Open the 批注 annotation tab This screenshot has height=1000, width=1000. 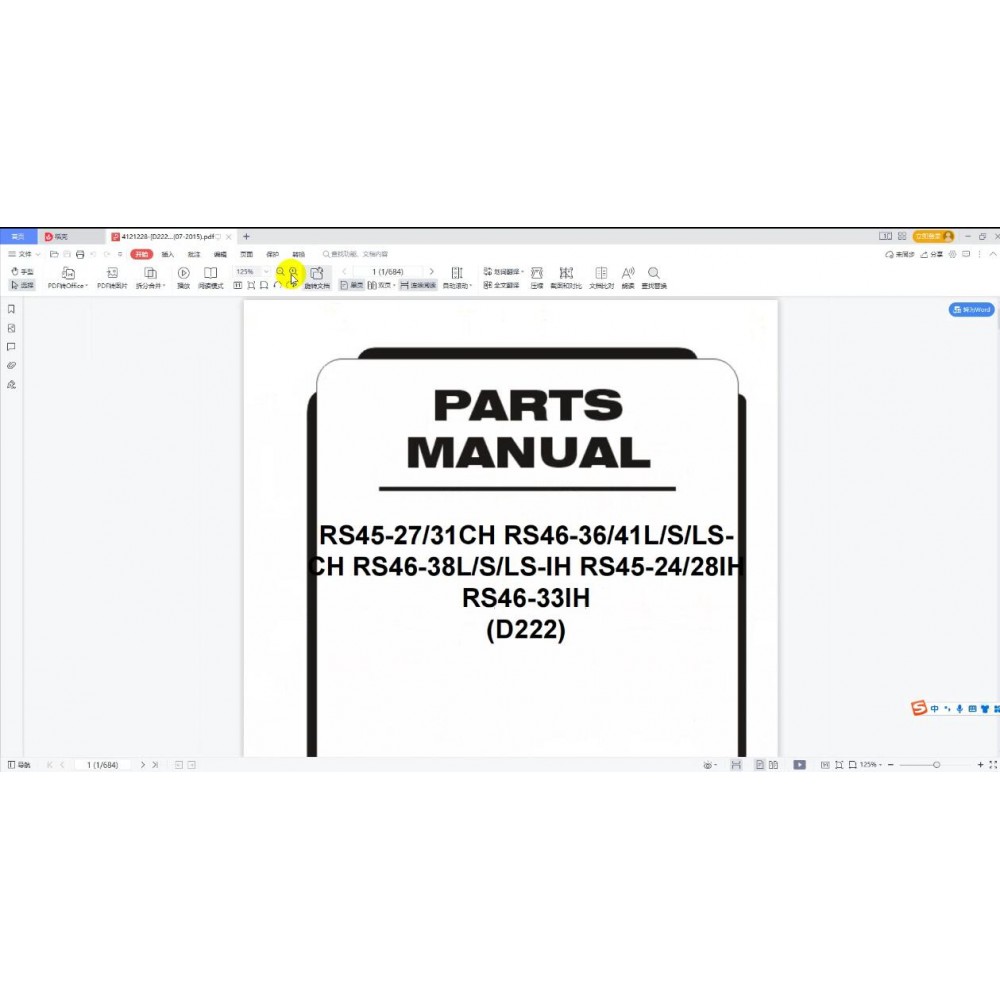[x=196, y=253]
